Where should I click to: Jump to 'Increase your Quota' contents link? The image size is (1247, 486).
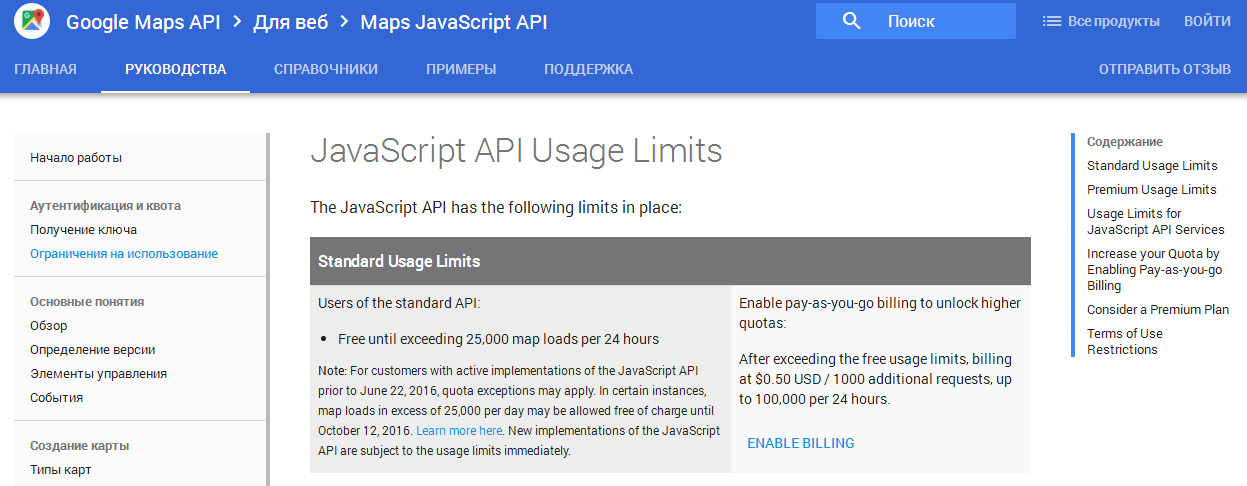[1155, 269]
